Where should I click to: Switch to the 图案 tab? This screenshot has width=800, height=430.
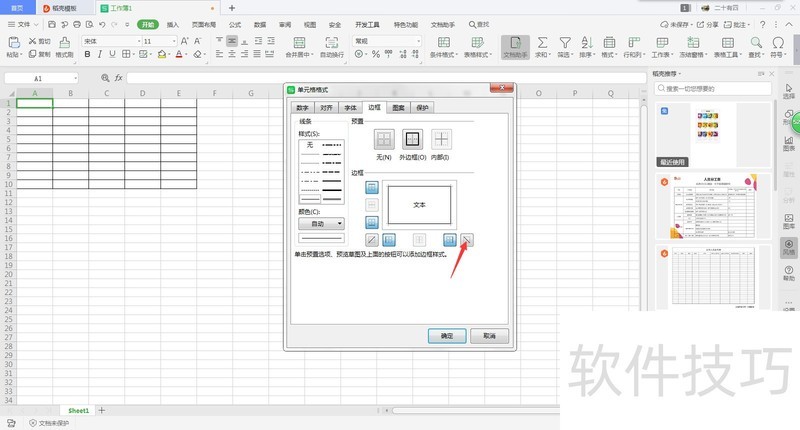[398, 108]
